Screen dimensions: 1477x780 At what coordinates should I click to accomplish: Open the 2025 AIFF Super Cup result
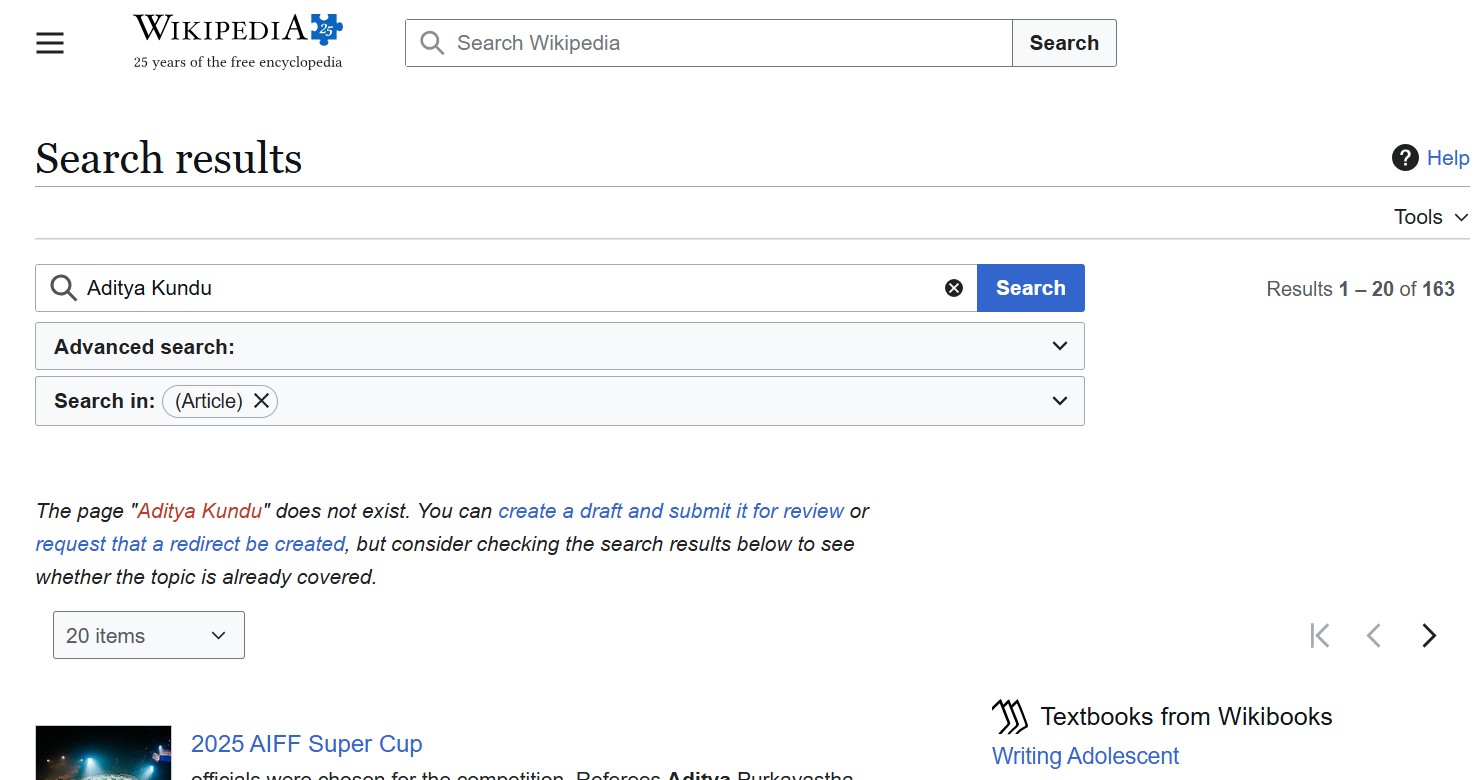tap(307, 744)
